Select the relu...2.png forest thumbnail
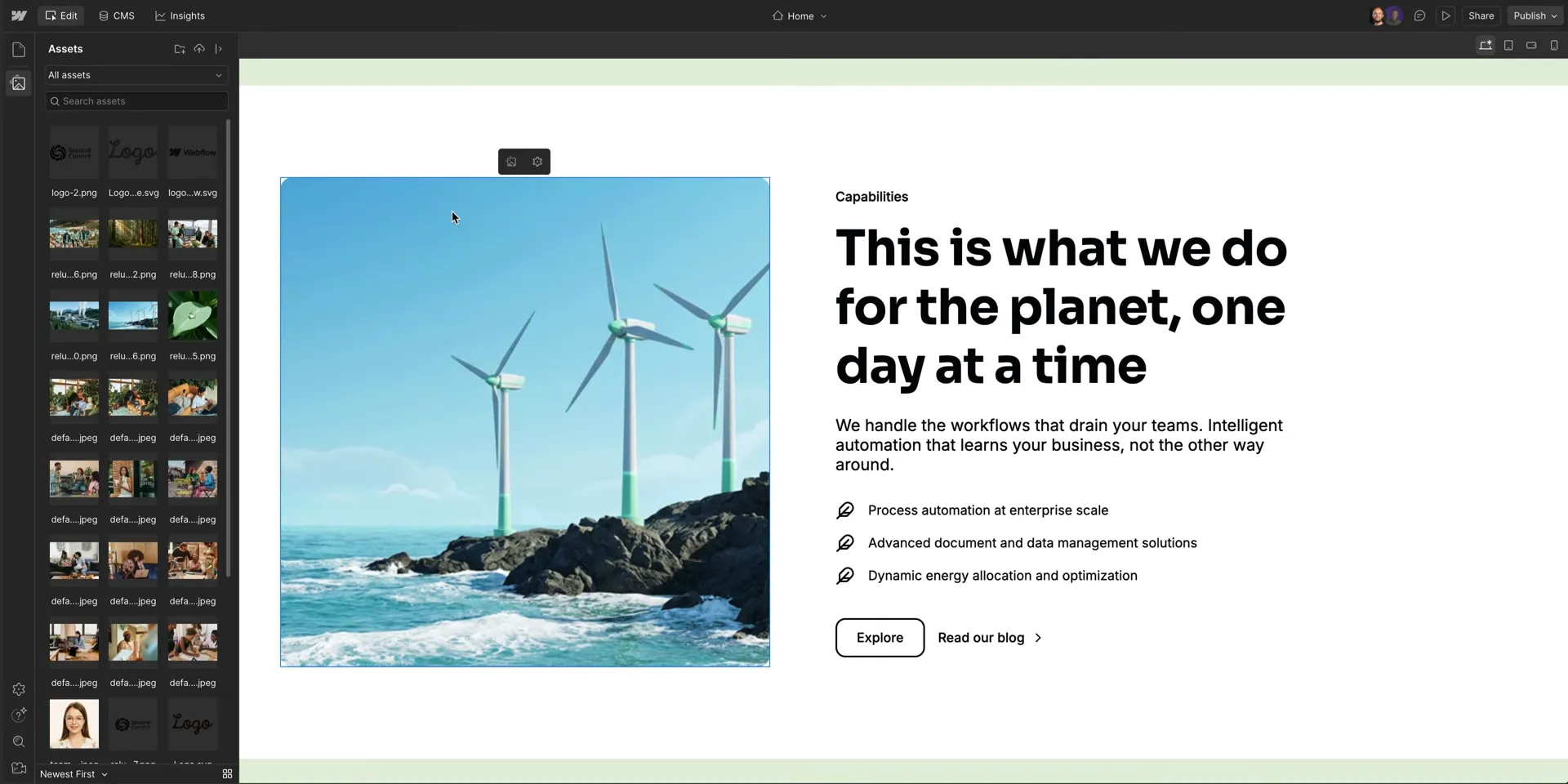 click(x=133, y=234)
